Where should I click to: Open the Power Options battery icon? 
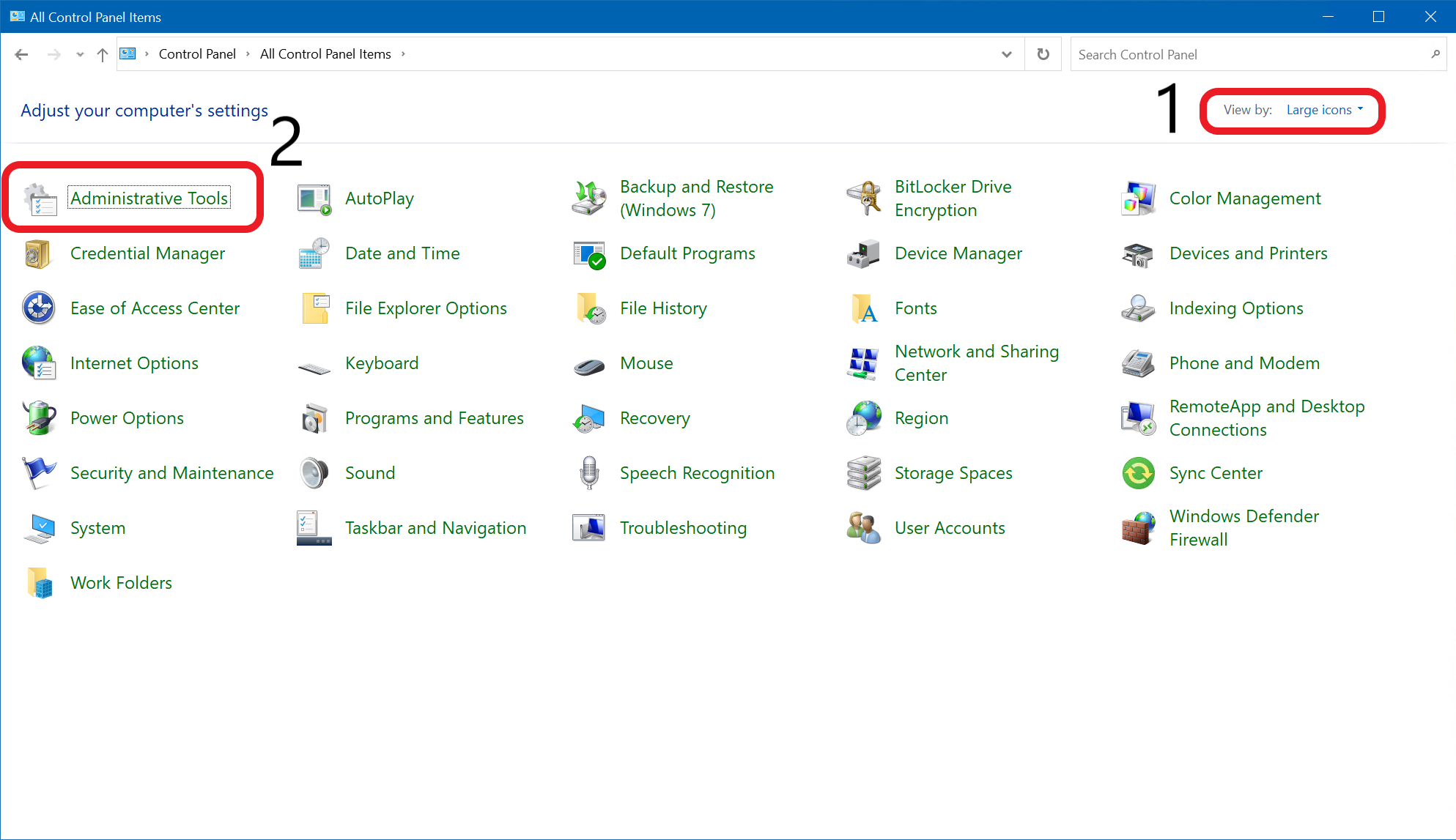(x=40, y=419)
